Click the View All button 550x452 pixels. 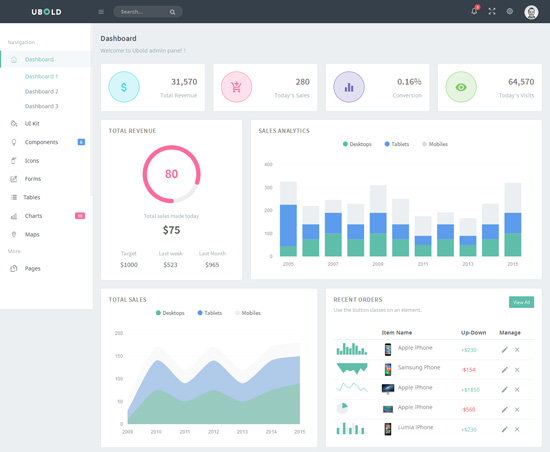coord(521,302)
